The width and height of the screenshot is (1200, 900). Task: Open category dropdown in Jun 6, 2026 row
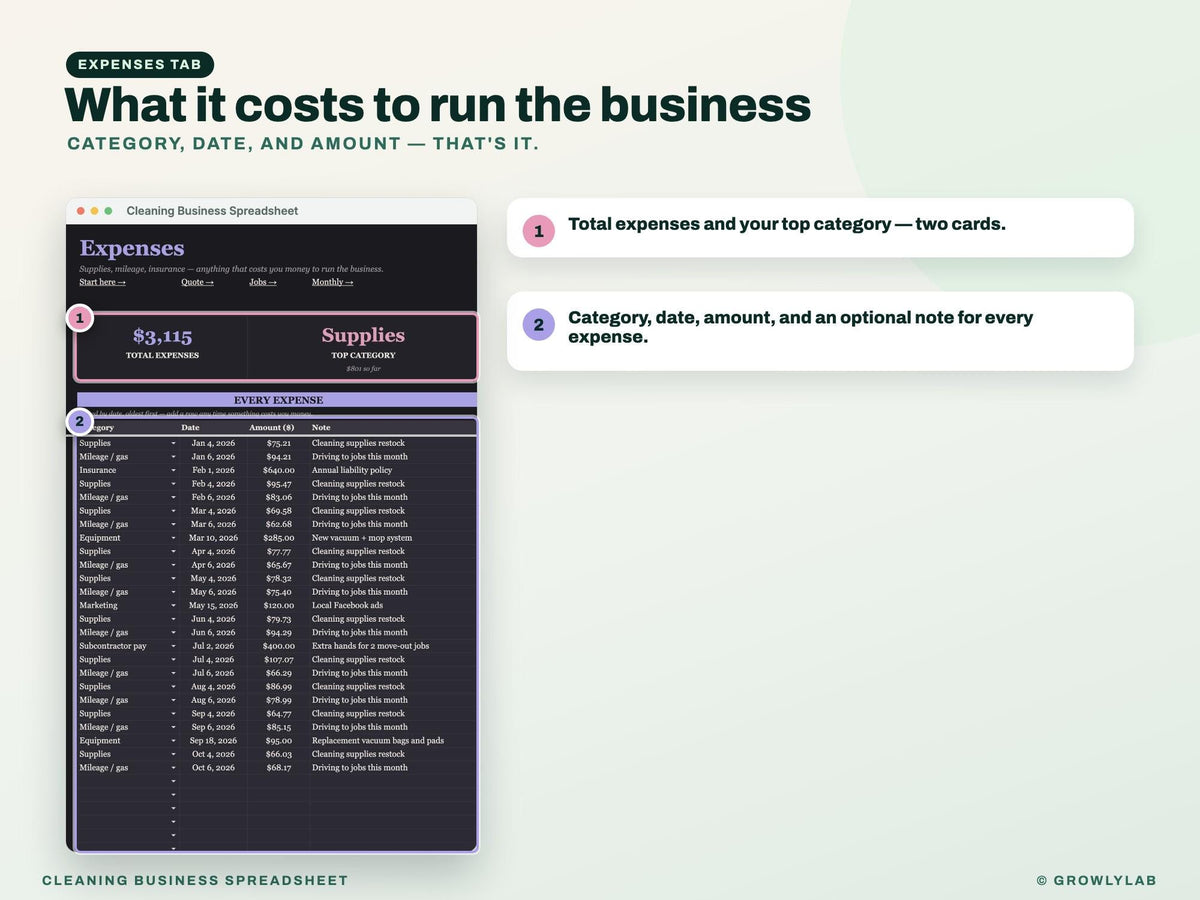(173, 632)
